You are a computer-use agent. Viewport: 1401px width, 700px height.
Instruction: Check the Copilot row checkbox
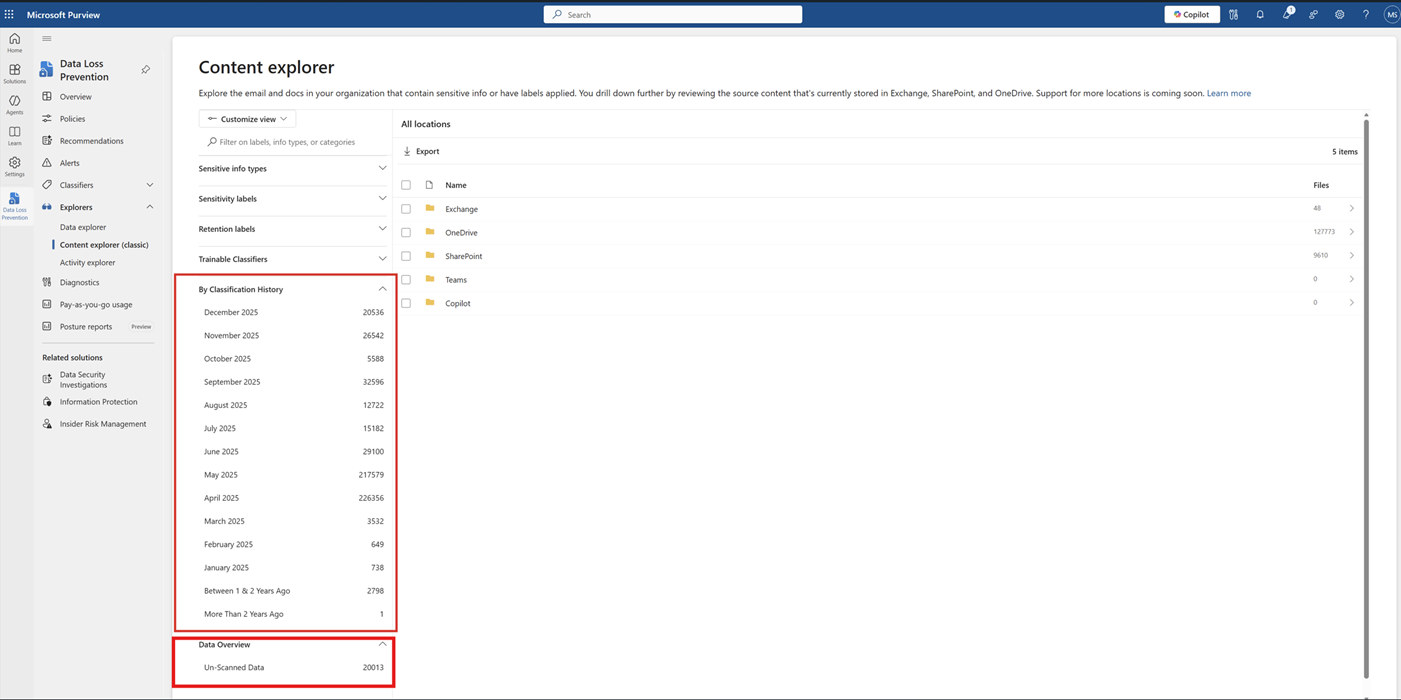pos(406,303)
